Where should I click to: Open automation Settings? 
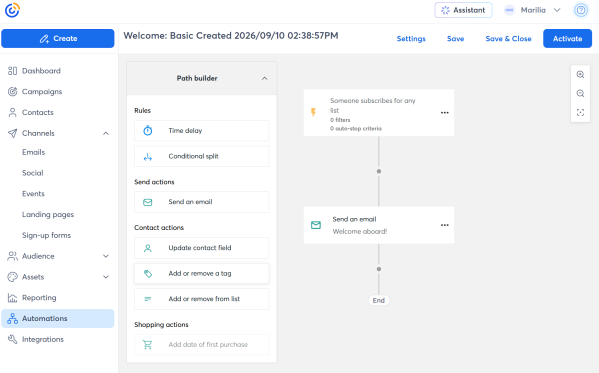(x=411, y=39)
